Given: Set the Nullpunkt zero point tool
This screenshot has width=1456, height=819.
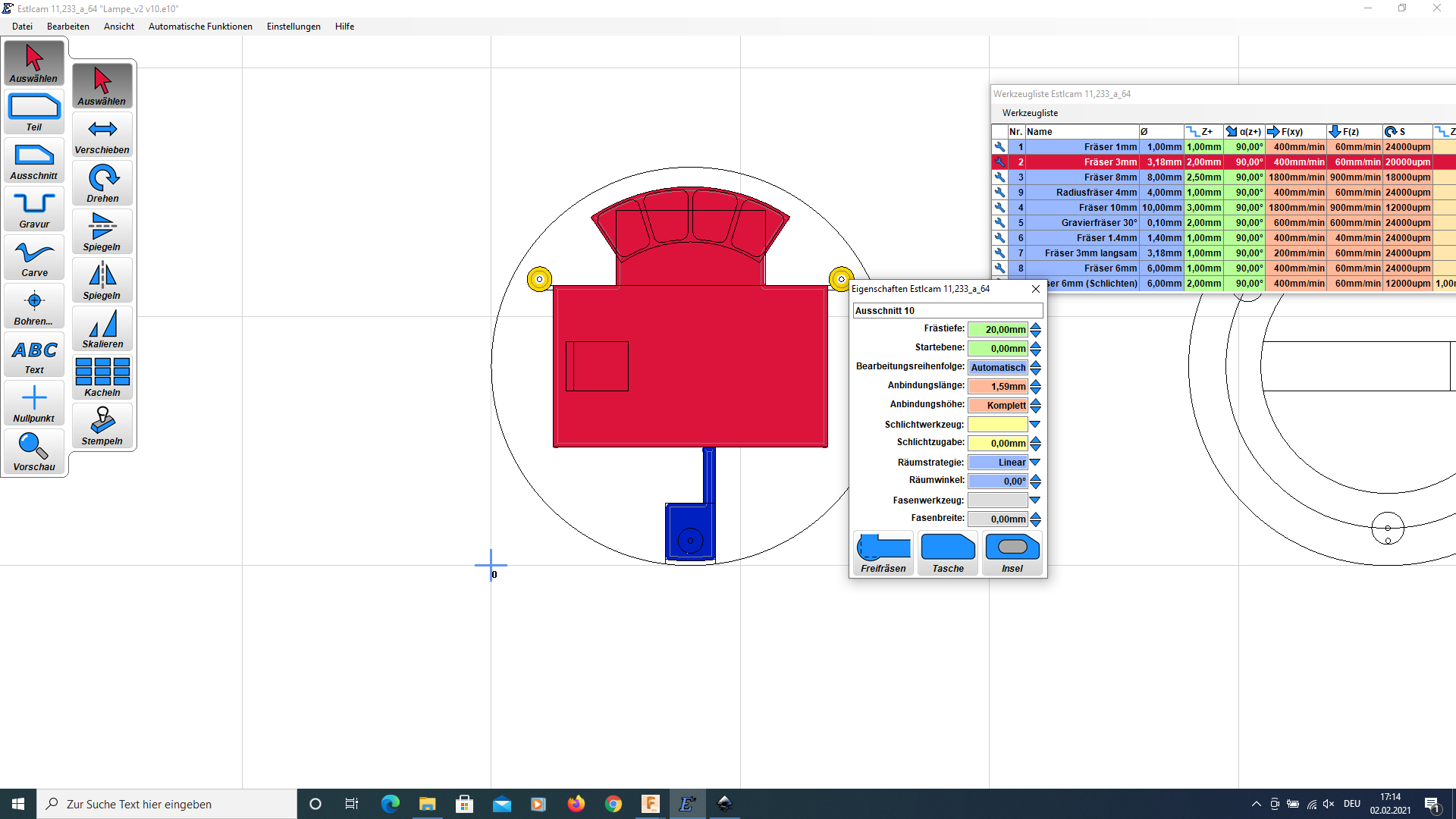Looking at the screenshot, I should tap(34, 403).
